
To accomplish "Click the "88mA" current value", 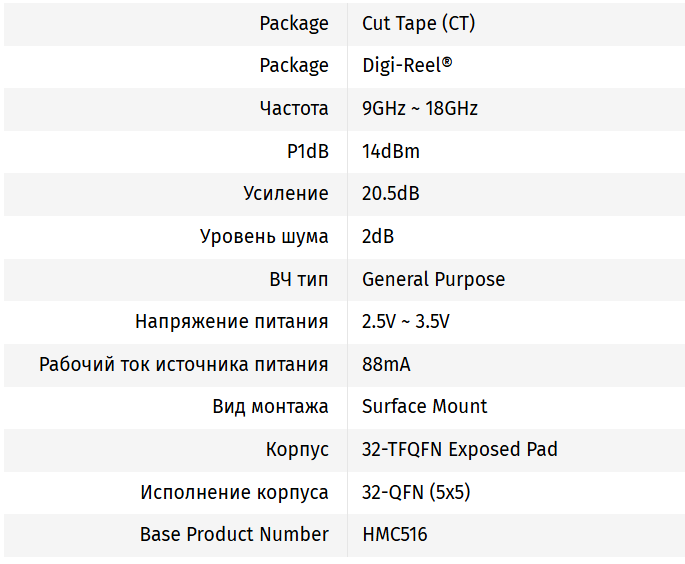I will click(x=385, y=364).
